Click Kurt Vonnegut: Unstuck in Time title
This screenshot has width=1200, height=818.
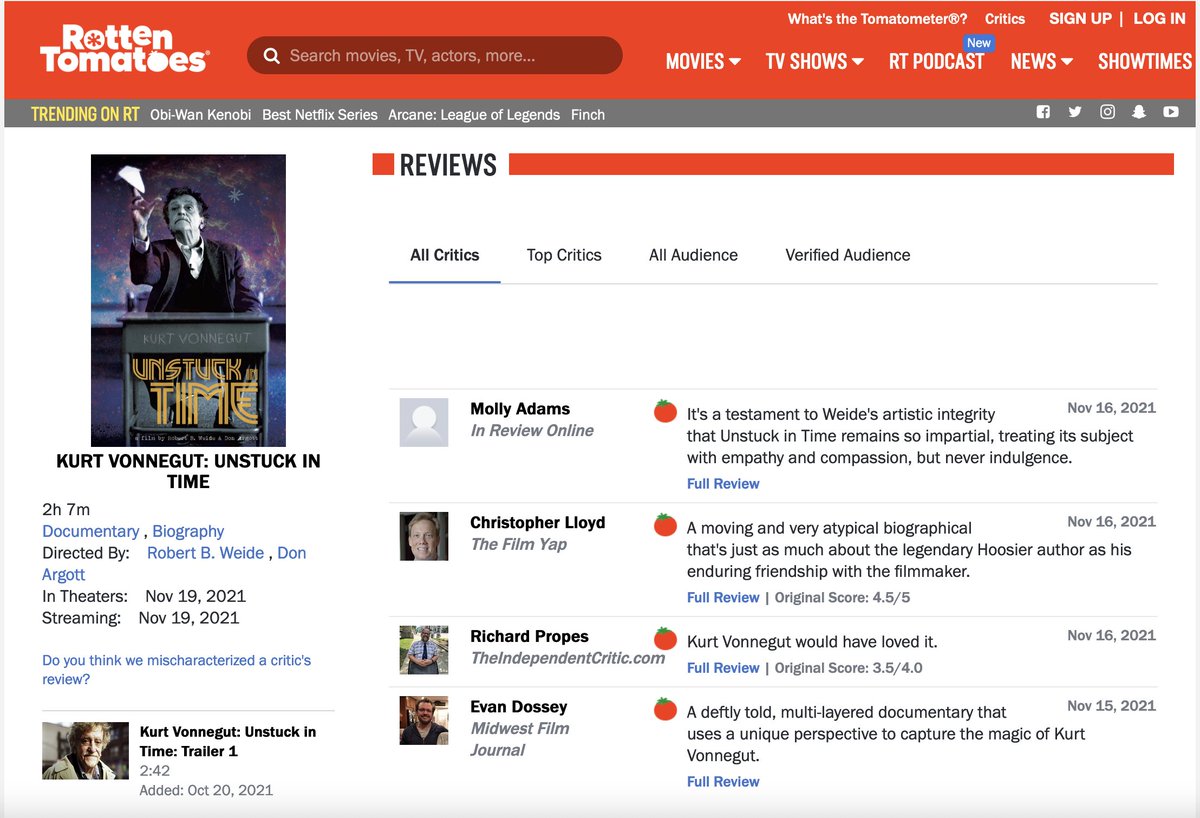click(188, 471)
